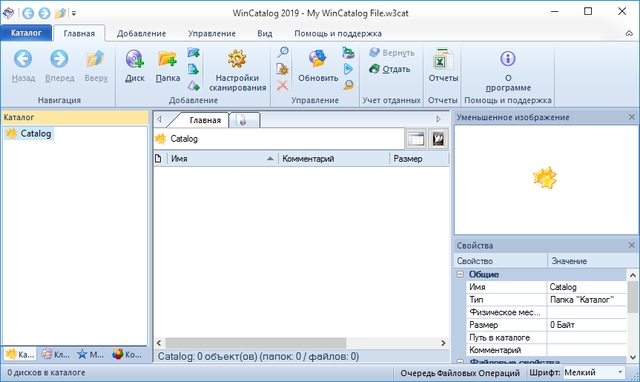Open the Шрифт size dropdown

click(620, 372)
